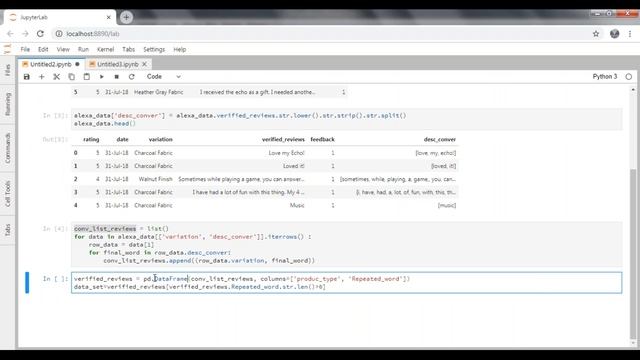Click the desc_conver column header

click(440, 139)
